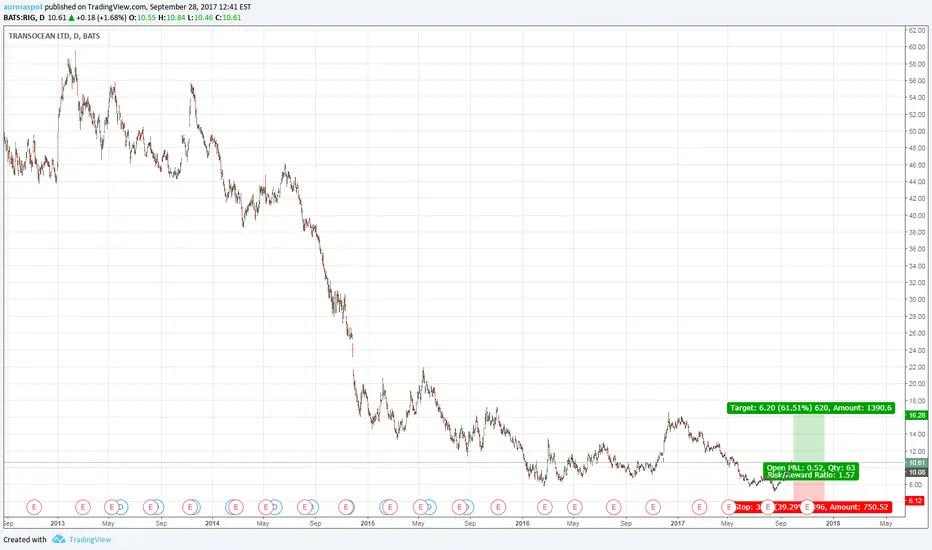
Task: Select the green profit target zone
Action: point(809,439)
